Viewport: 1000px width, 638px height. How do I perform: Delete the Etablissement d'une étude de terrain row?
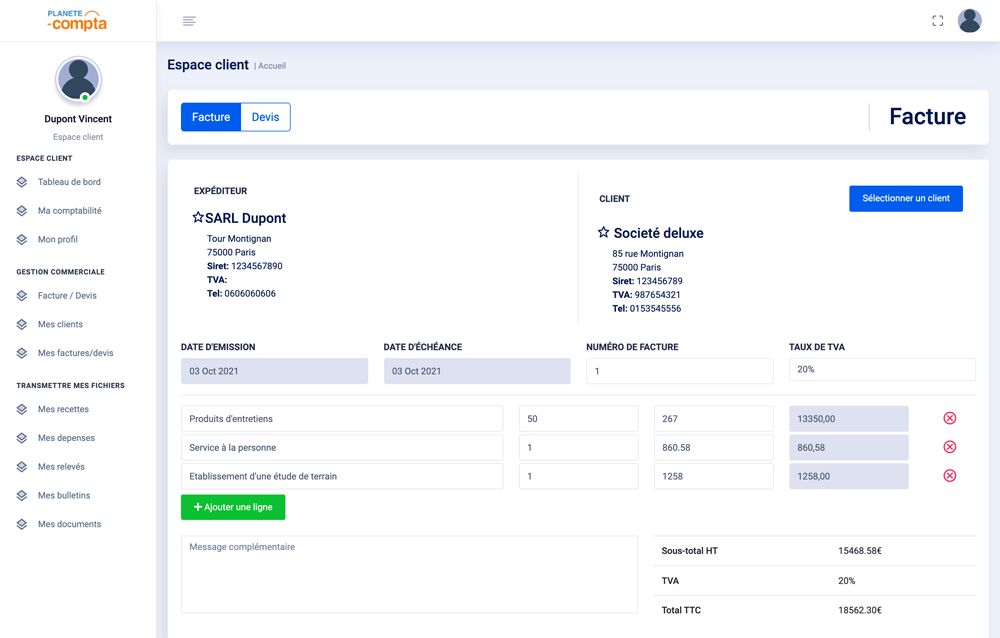click(949, 476)
